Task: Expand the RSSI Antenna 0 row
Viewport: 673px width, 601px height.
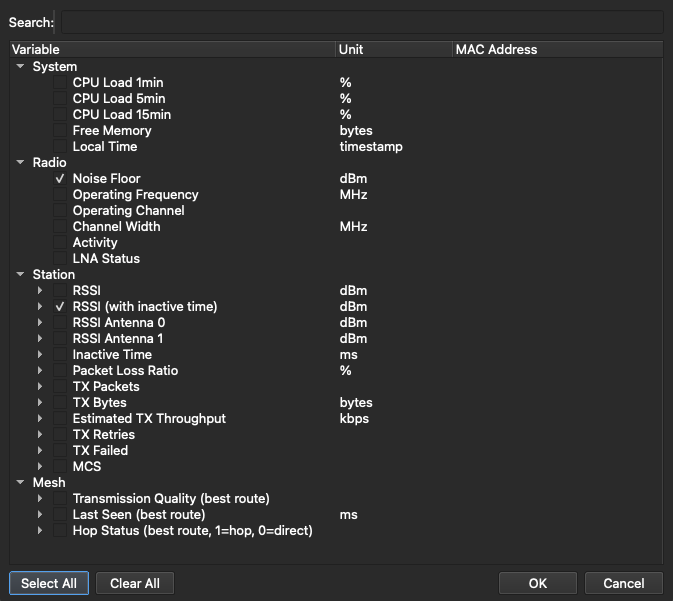Action: (40, 323)
